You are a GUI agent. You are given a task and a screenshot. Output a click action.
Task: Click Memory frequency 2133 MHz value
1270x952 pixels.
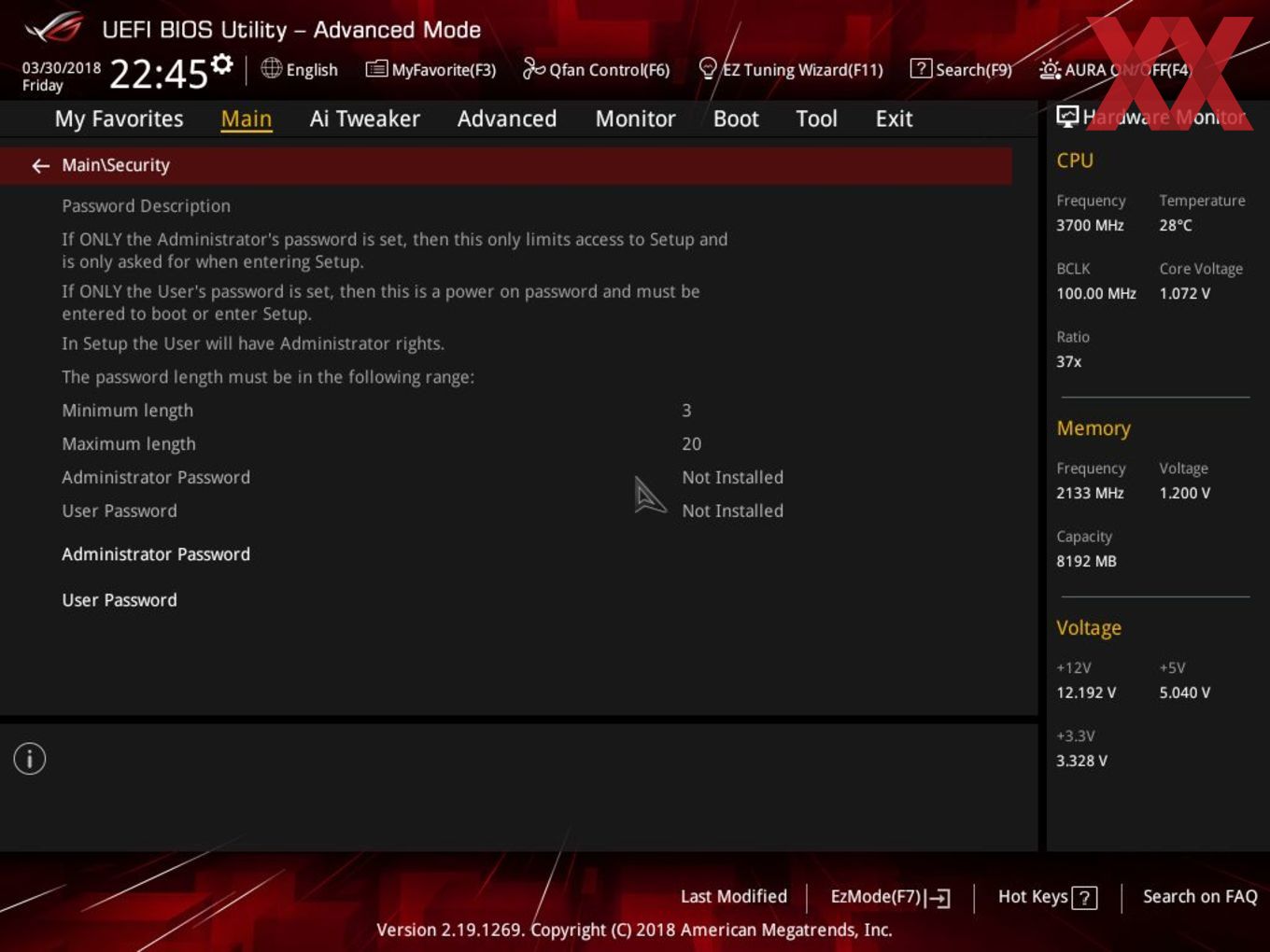tap(1090, 493)
